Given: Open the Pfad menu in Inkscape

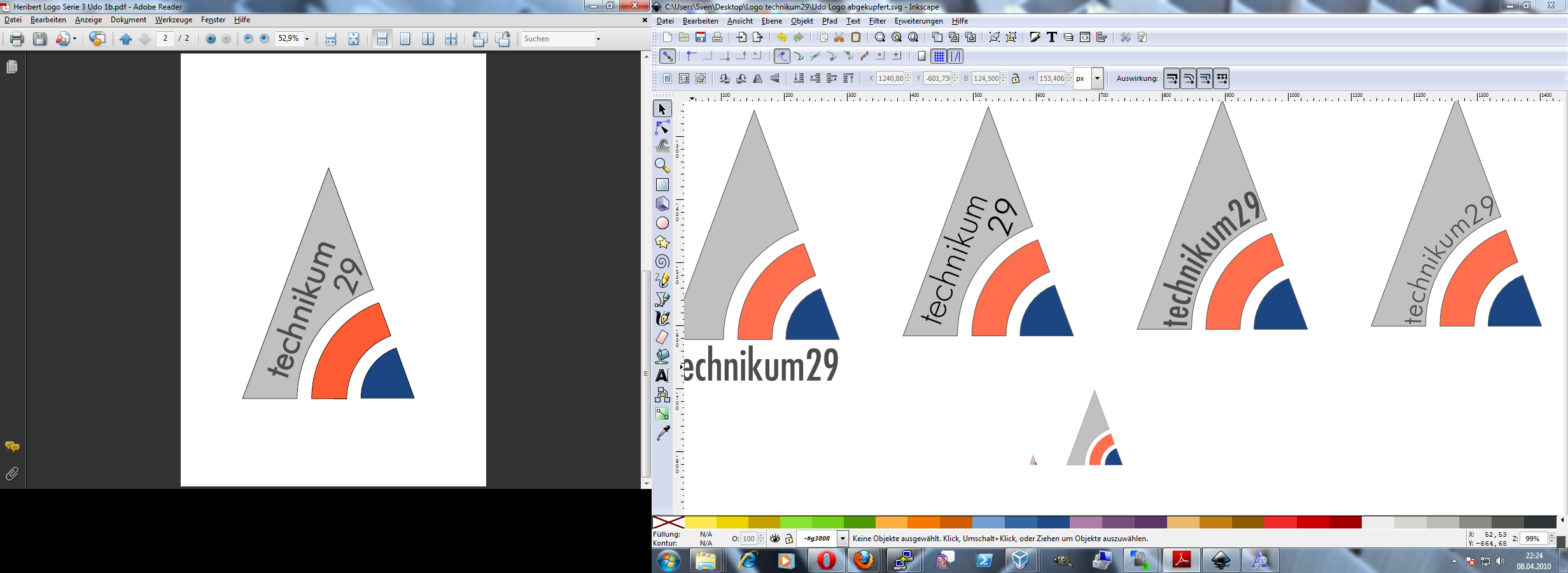Looking at the screenshot, I should point(829,21).
